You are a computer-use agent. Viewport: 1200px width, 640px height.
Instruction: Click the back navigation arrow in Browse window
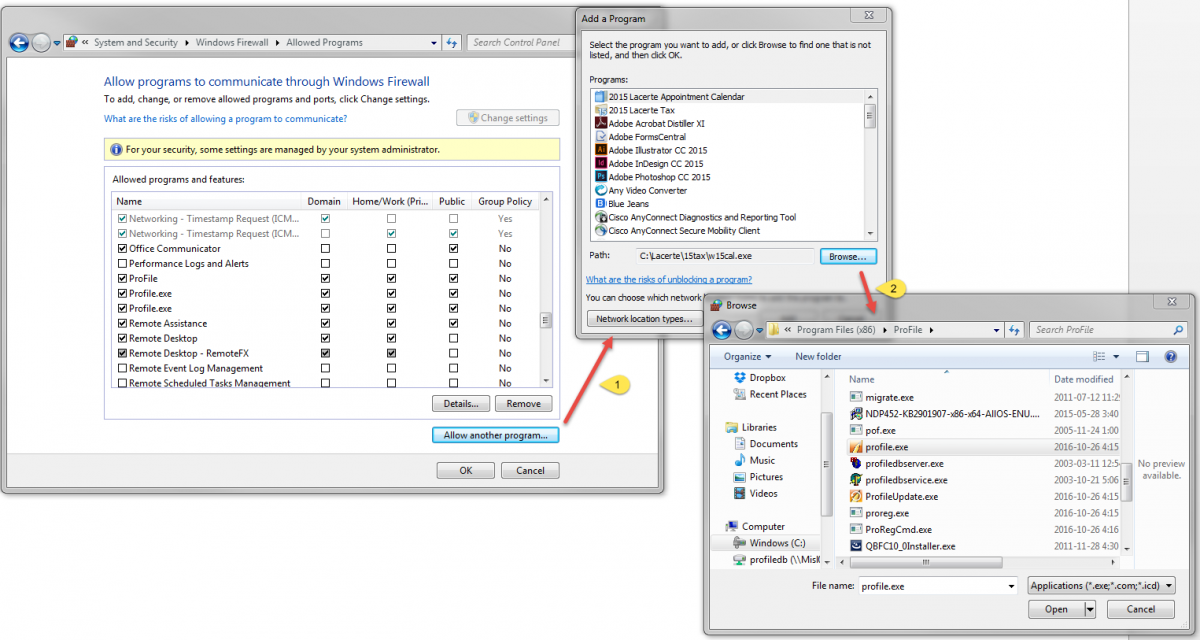point(722,330)
